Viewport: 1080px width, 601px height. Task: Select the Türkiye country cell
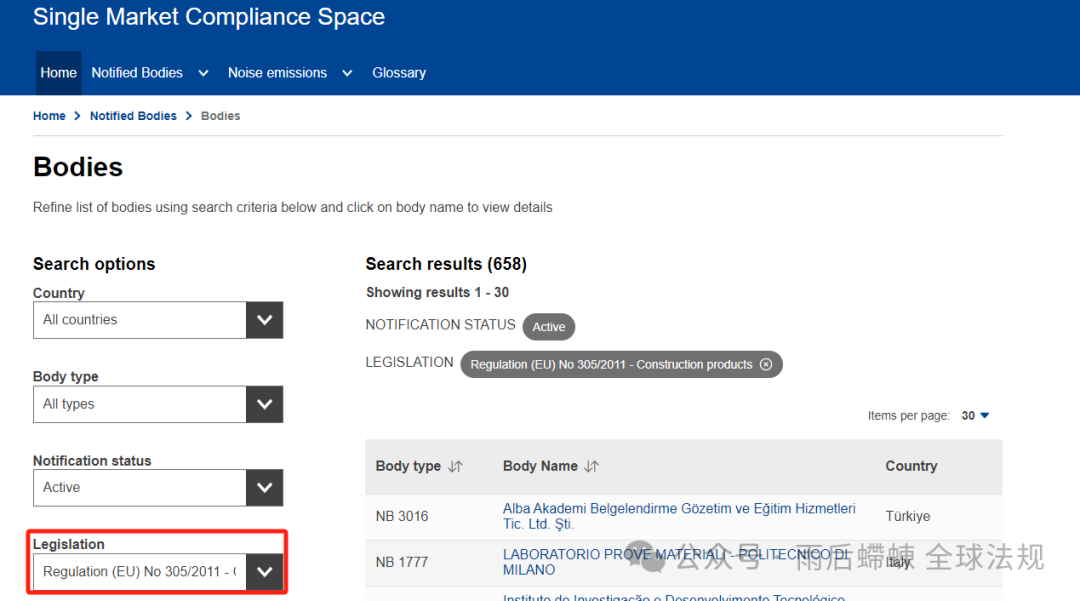coord(908,516)
